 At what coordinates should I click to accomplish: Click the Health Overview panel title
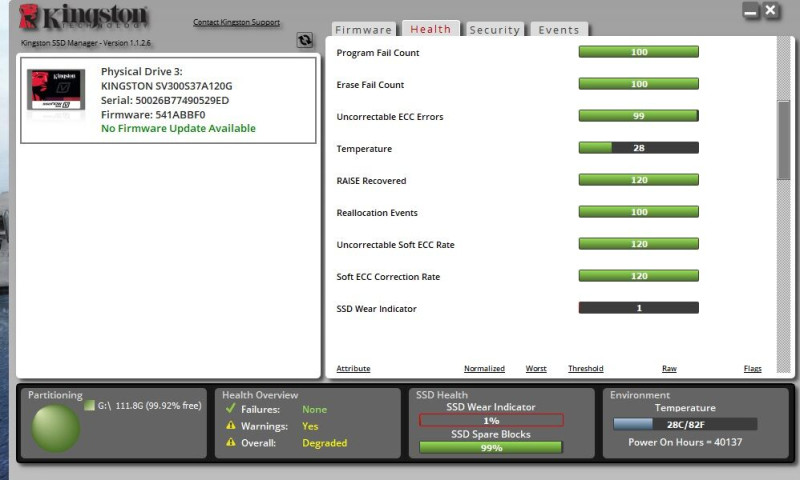point(260,395)
